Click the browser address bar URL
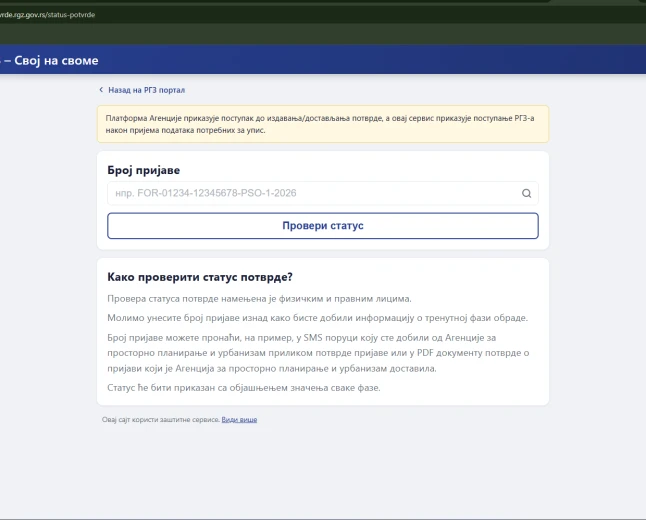 48,15
